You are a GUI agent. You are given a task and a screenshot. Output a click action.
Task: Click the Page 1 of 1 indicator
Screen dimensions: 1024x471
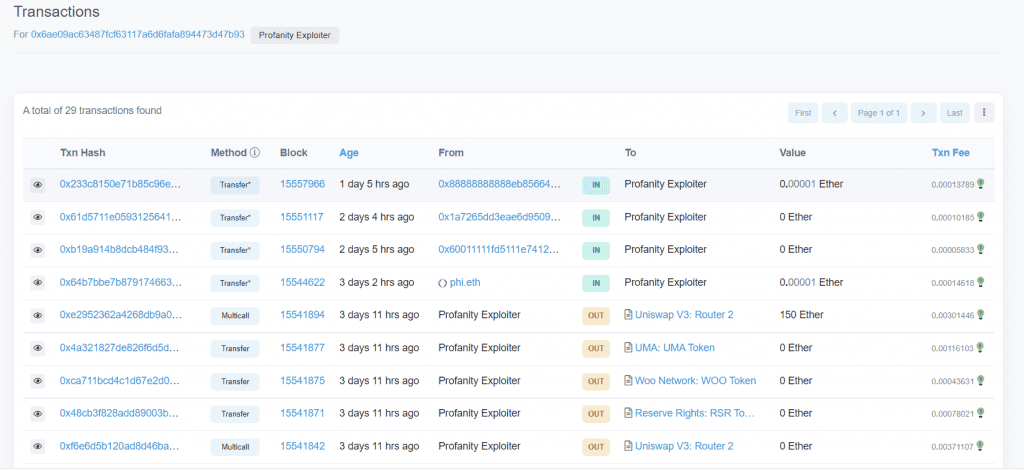tap(879, 113)
